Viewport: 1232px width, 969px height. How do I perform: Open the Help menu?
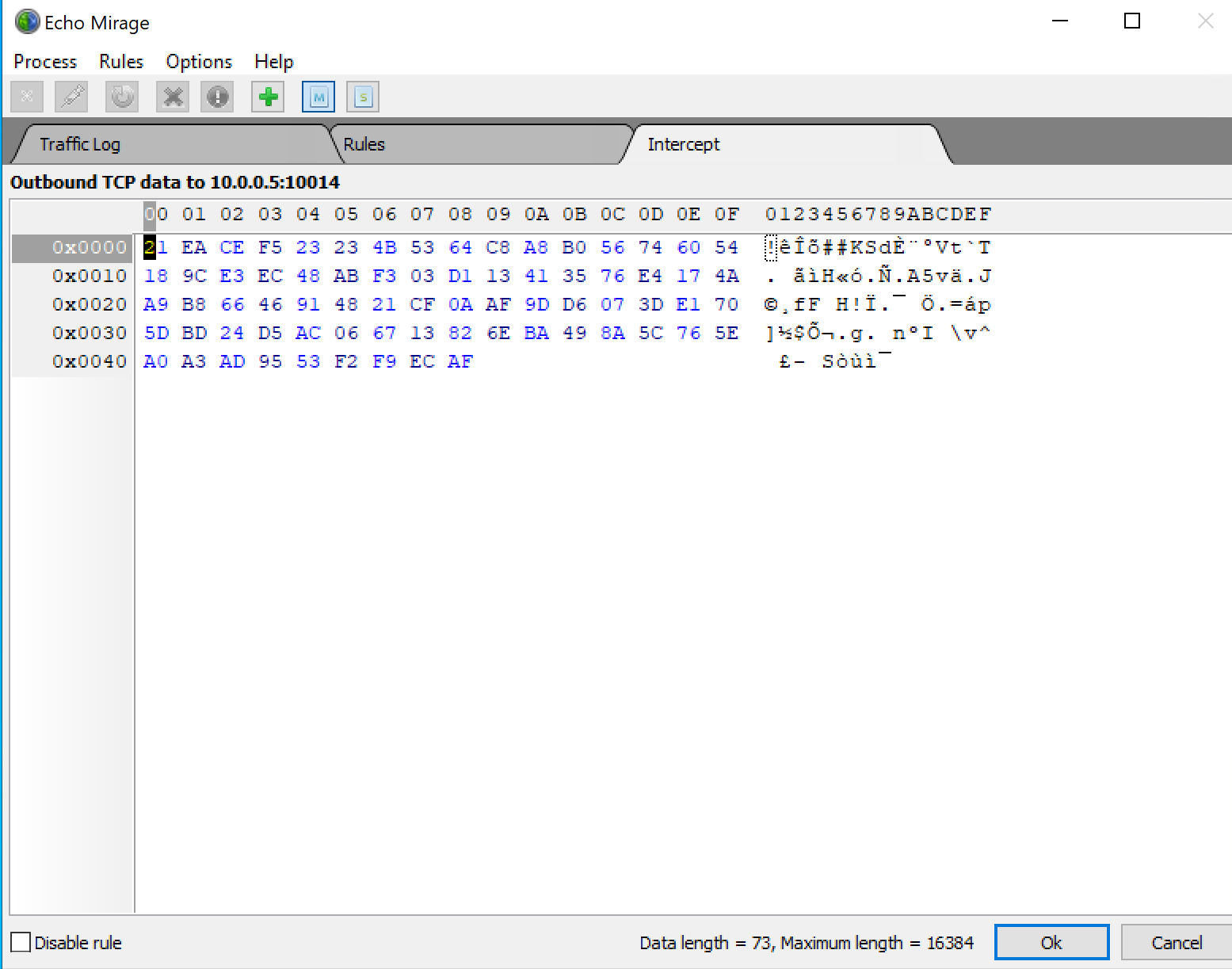pyautogui.click(x=273, y=62)
